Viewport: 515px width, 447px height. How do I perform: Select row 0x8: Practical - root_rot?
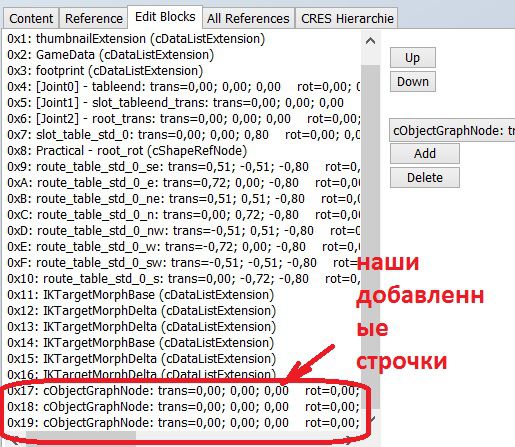182,151
